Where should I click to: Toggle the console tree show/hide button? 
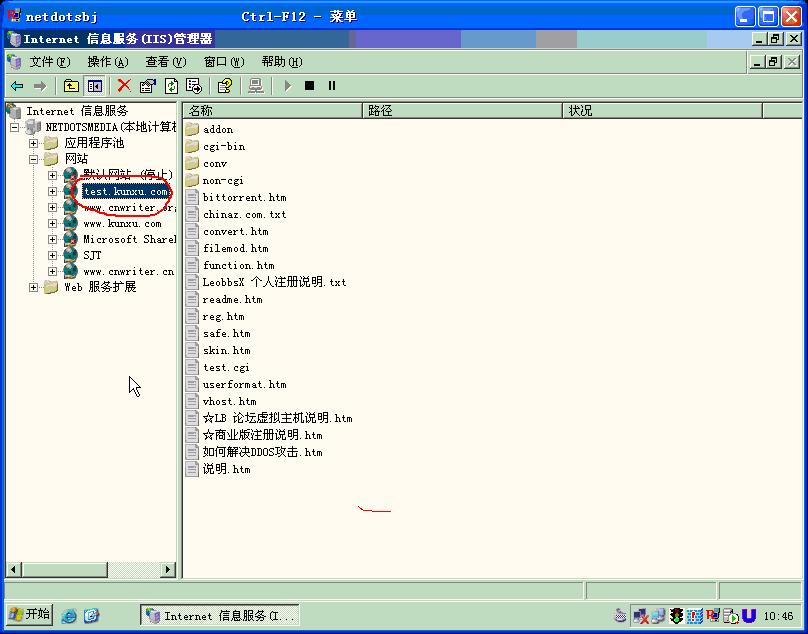(94, 86)
